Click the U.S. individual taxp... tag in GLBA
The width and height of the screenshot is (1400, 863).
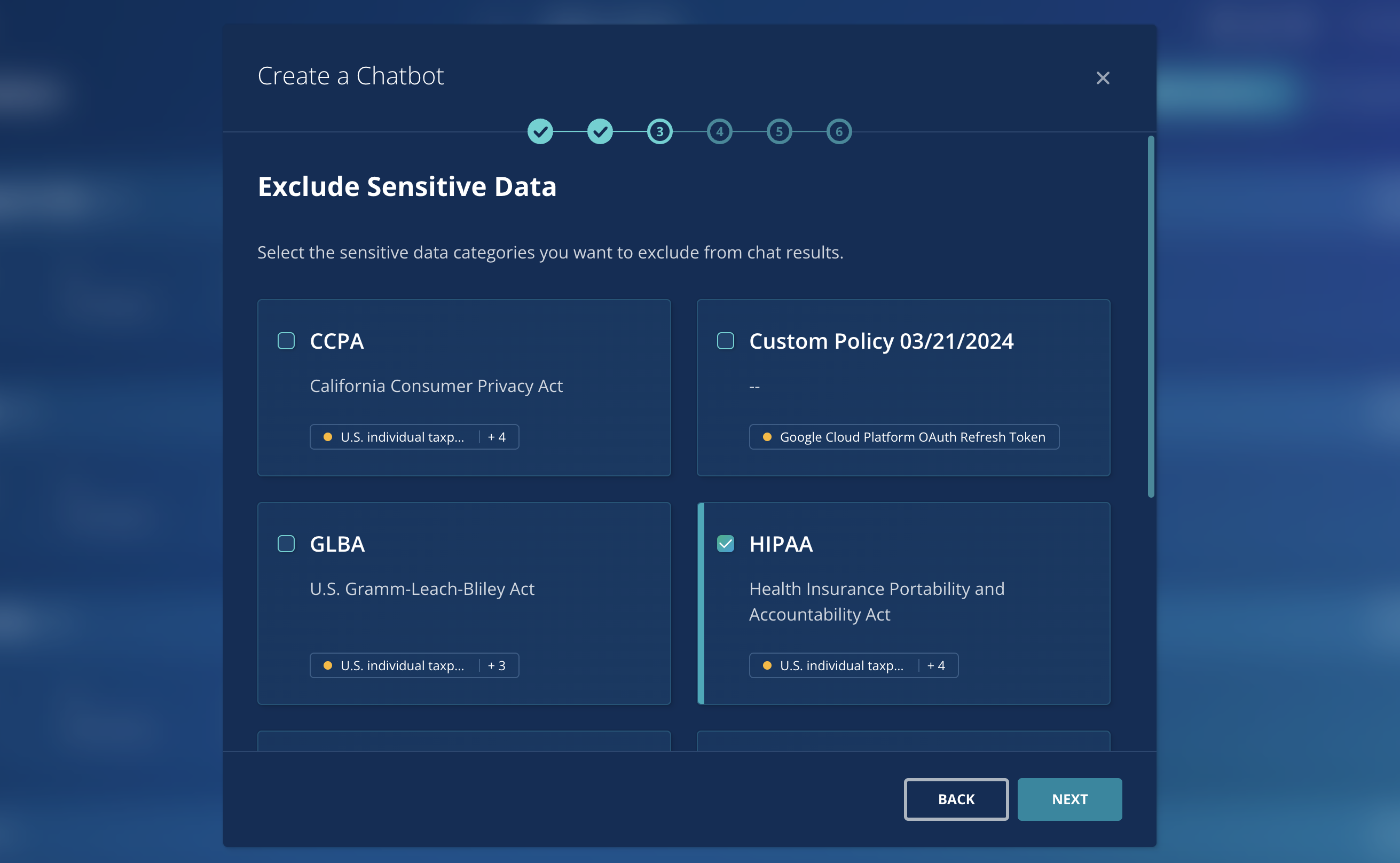(x=402, y=665)
